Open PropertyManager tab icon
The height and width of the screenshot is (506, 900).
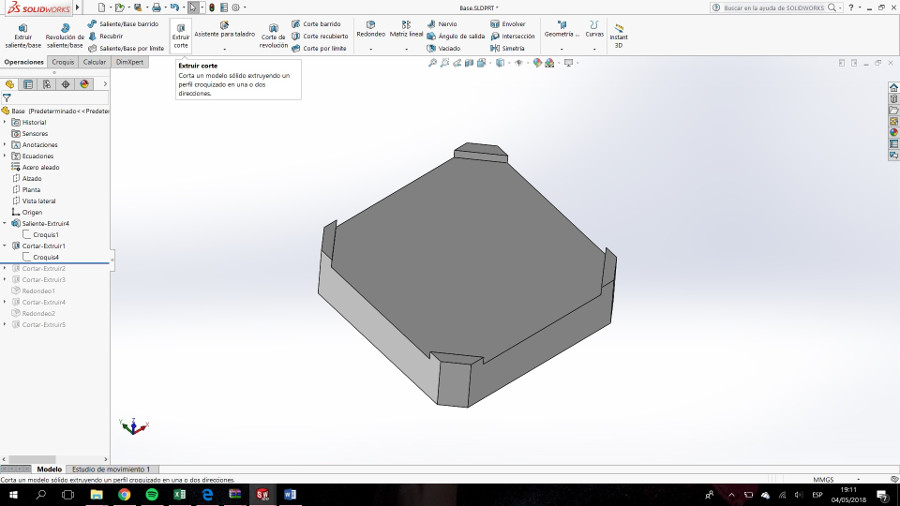(x=28, y=84)
